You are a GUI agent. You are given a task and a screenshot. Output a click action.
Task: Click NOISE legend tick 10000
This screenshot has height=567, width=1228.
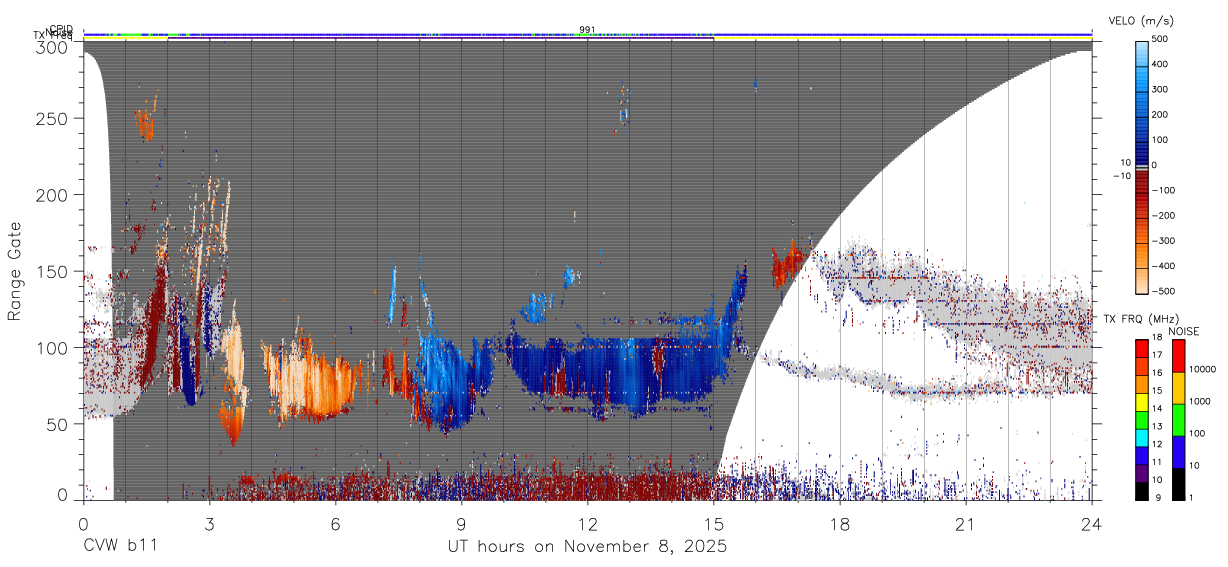click(x=1203, y=370)
